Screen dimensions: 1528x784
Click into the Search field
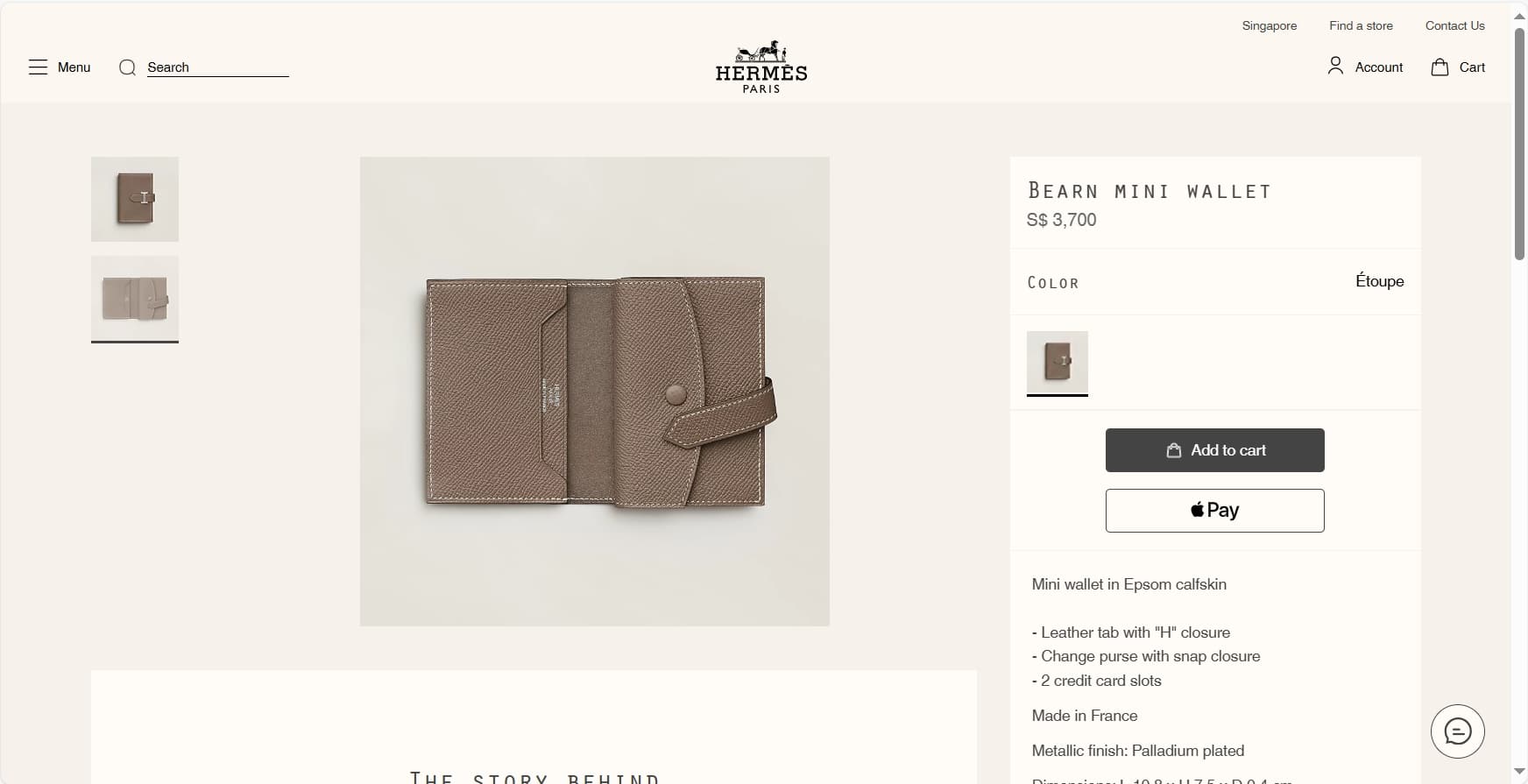click(218, 67)
